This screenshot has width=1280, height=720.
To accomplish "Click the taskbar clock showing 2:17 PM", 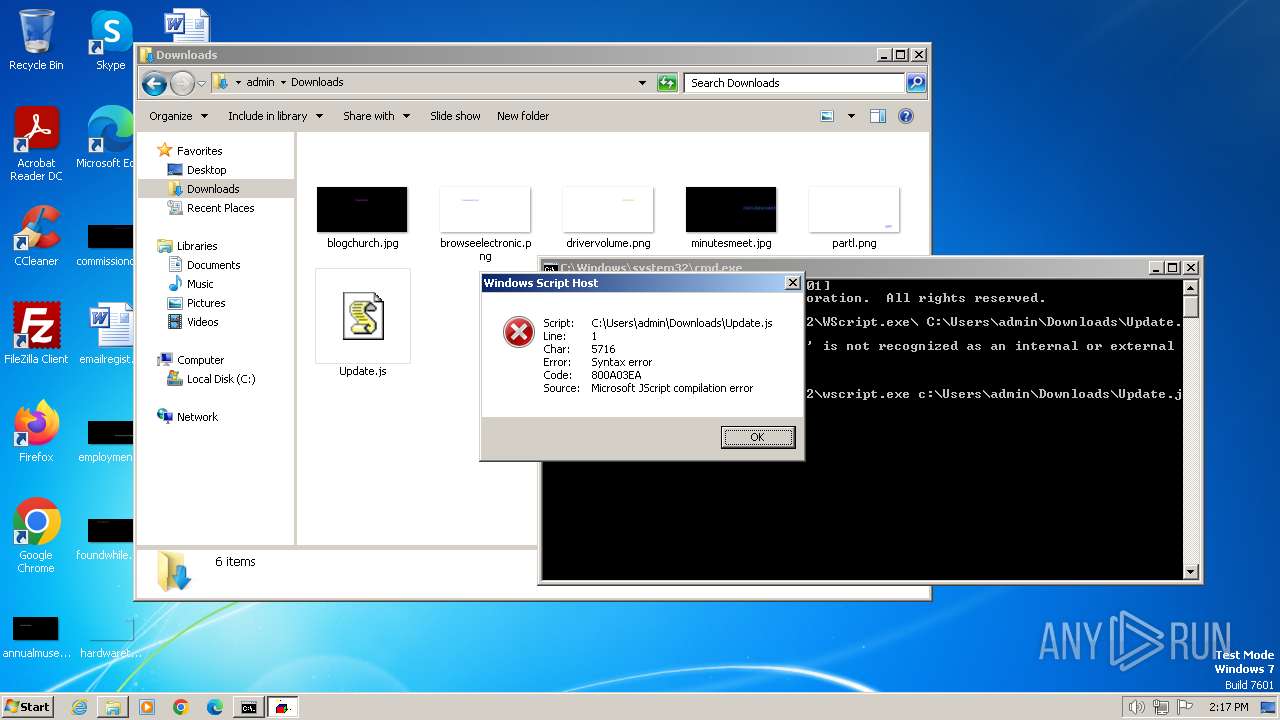I will pos(1228,707).
